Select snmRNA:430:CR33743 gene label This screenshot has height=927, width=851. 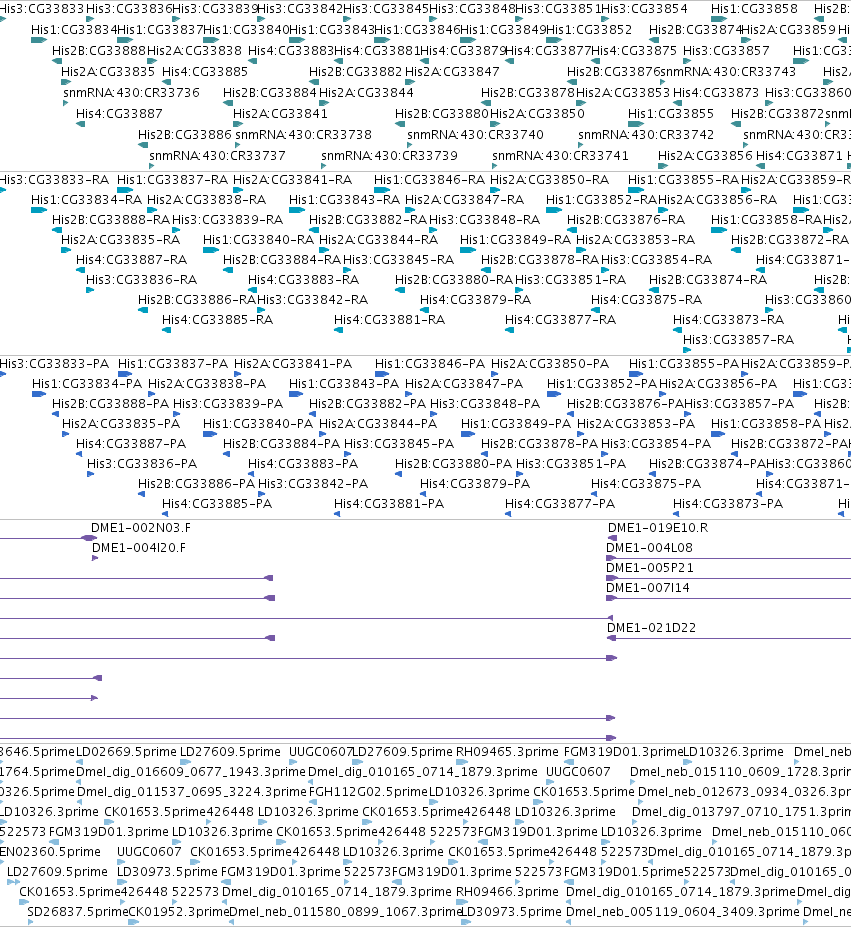[728, 72]
